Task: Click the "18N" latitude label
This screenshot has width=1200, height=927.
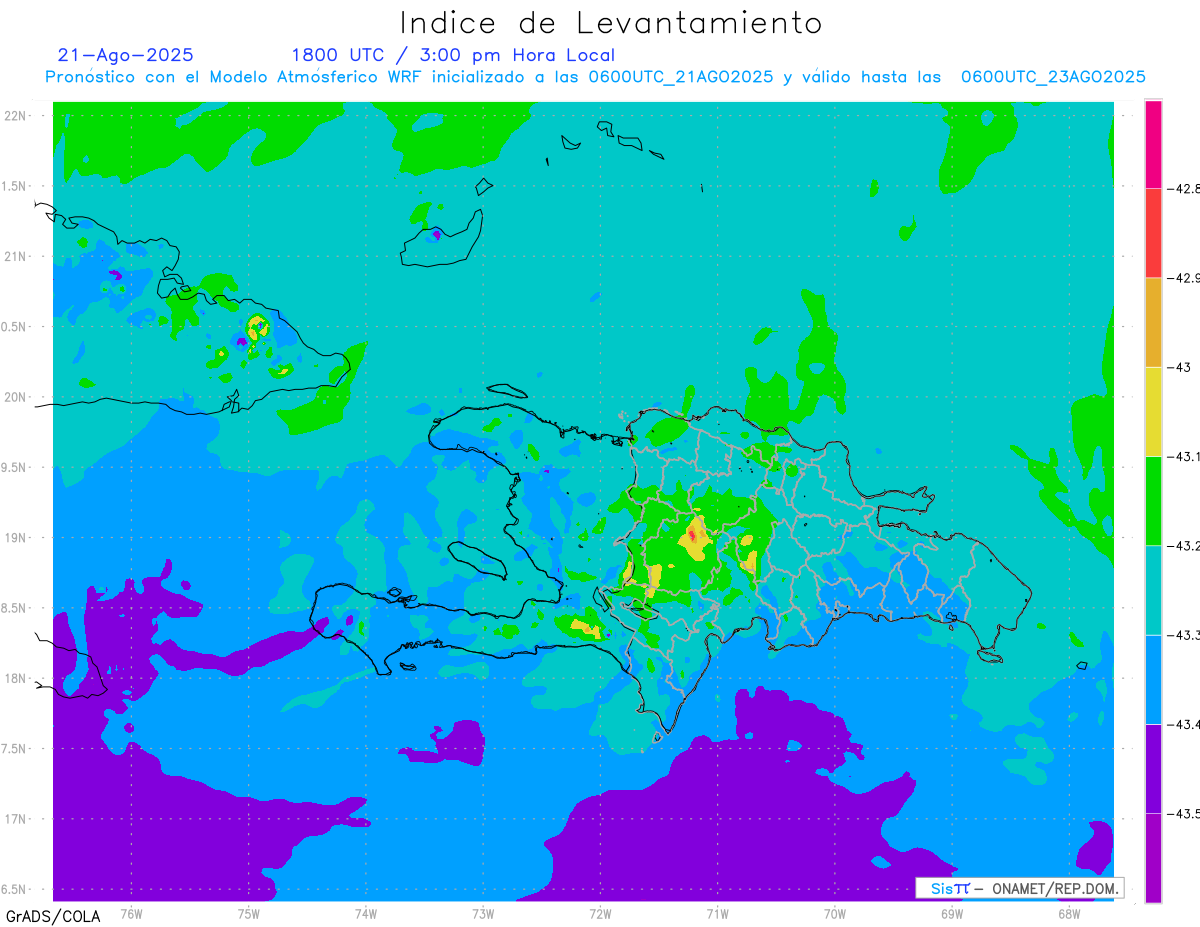Action: click(16, 678)
